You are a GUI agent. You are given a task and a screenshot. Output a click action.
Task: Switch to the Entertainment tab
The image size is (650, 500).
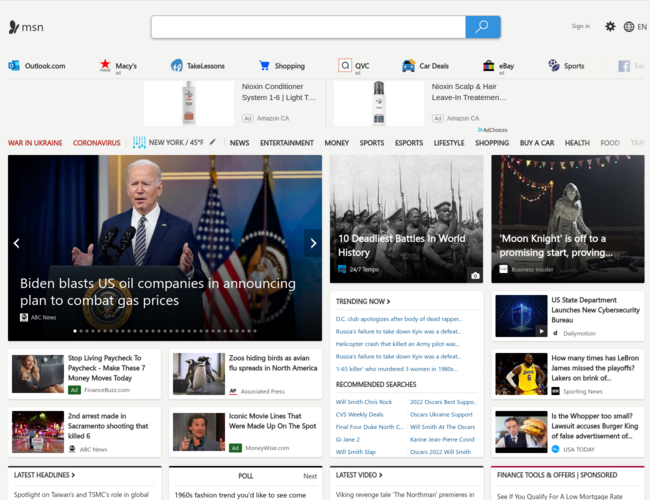[286, 143]
